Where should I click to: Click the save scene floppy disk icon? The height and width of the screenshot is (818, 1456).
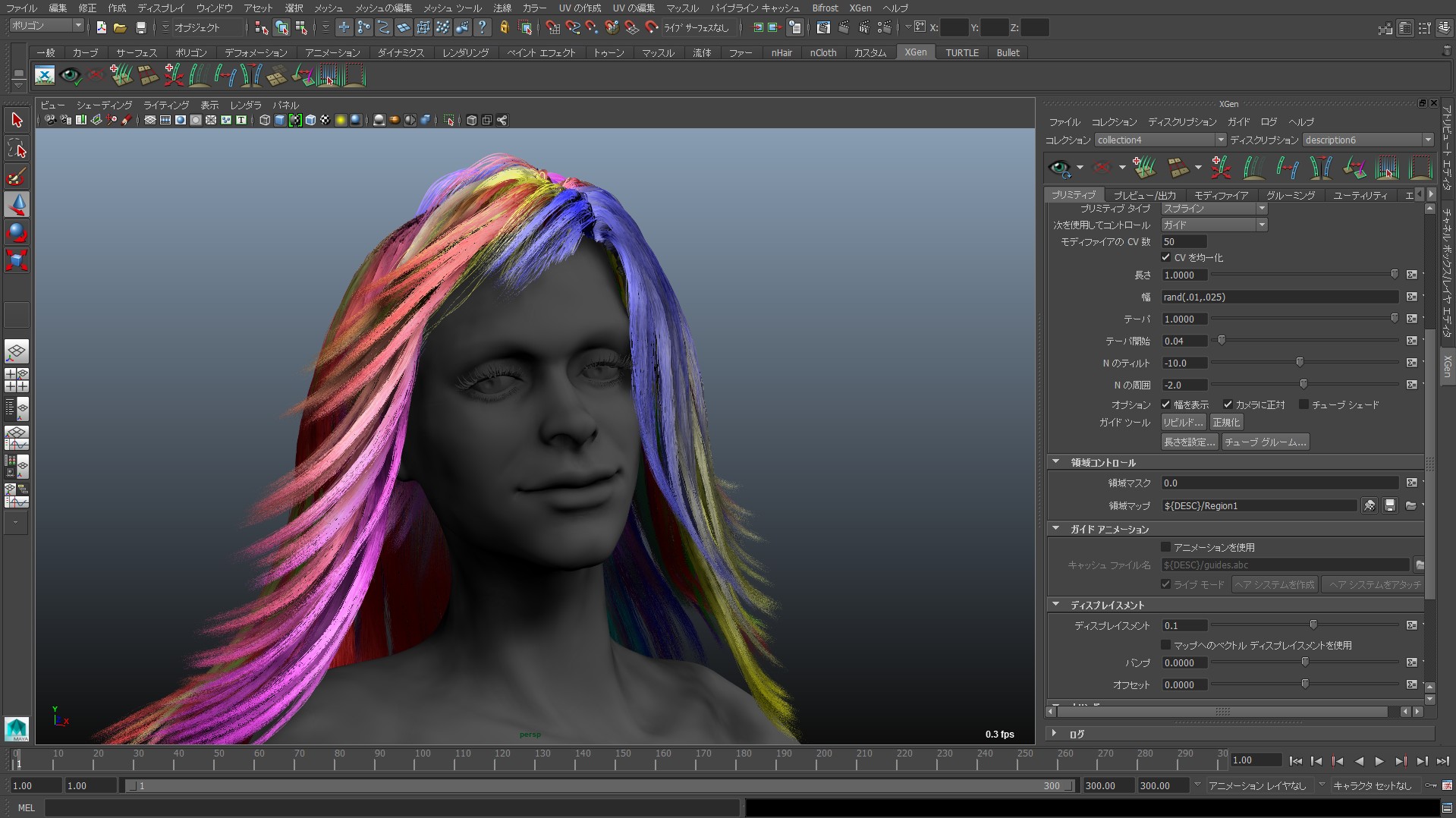tap(140, 28)
